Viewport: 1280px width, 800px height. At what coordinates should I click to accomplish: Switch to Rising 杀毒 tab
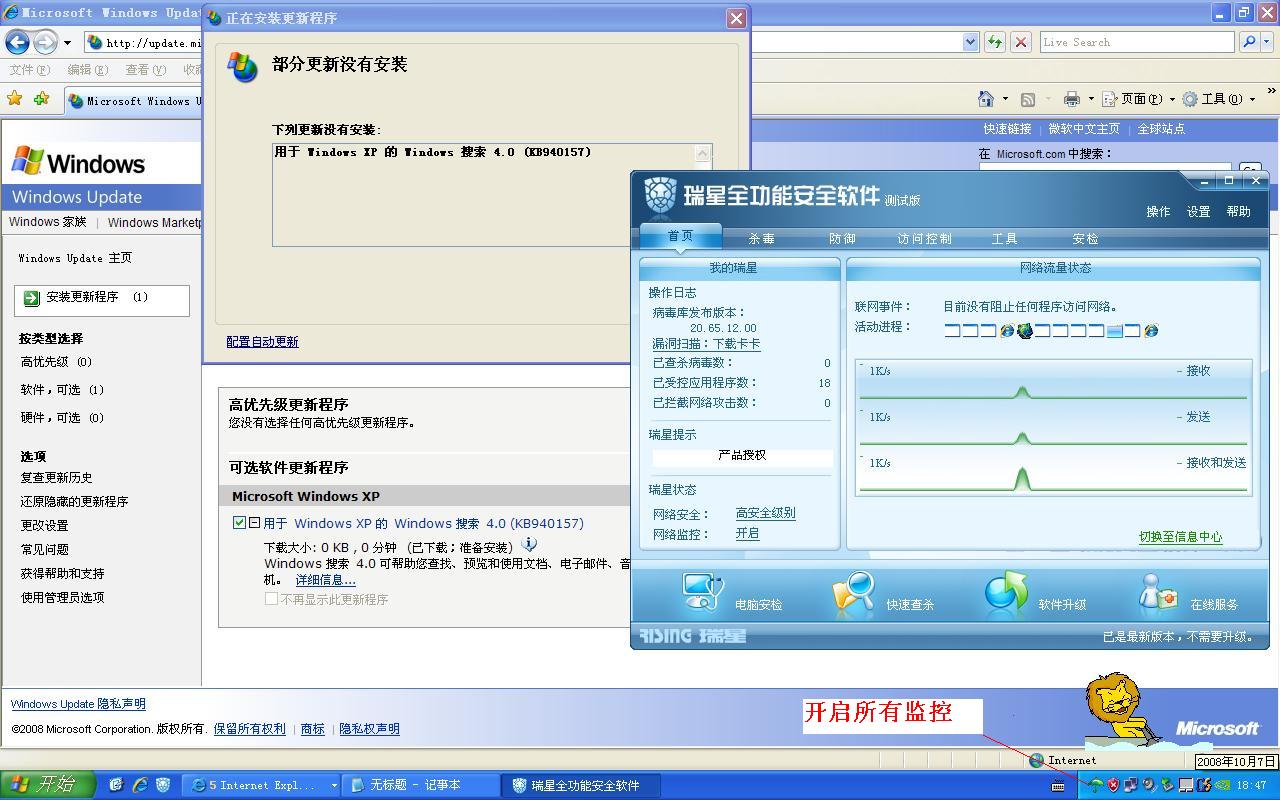(761, 238)
